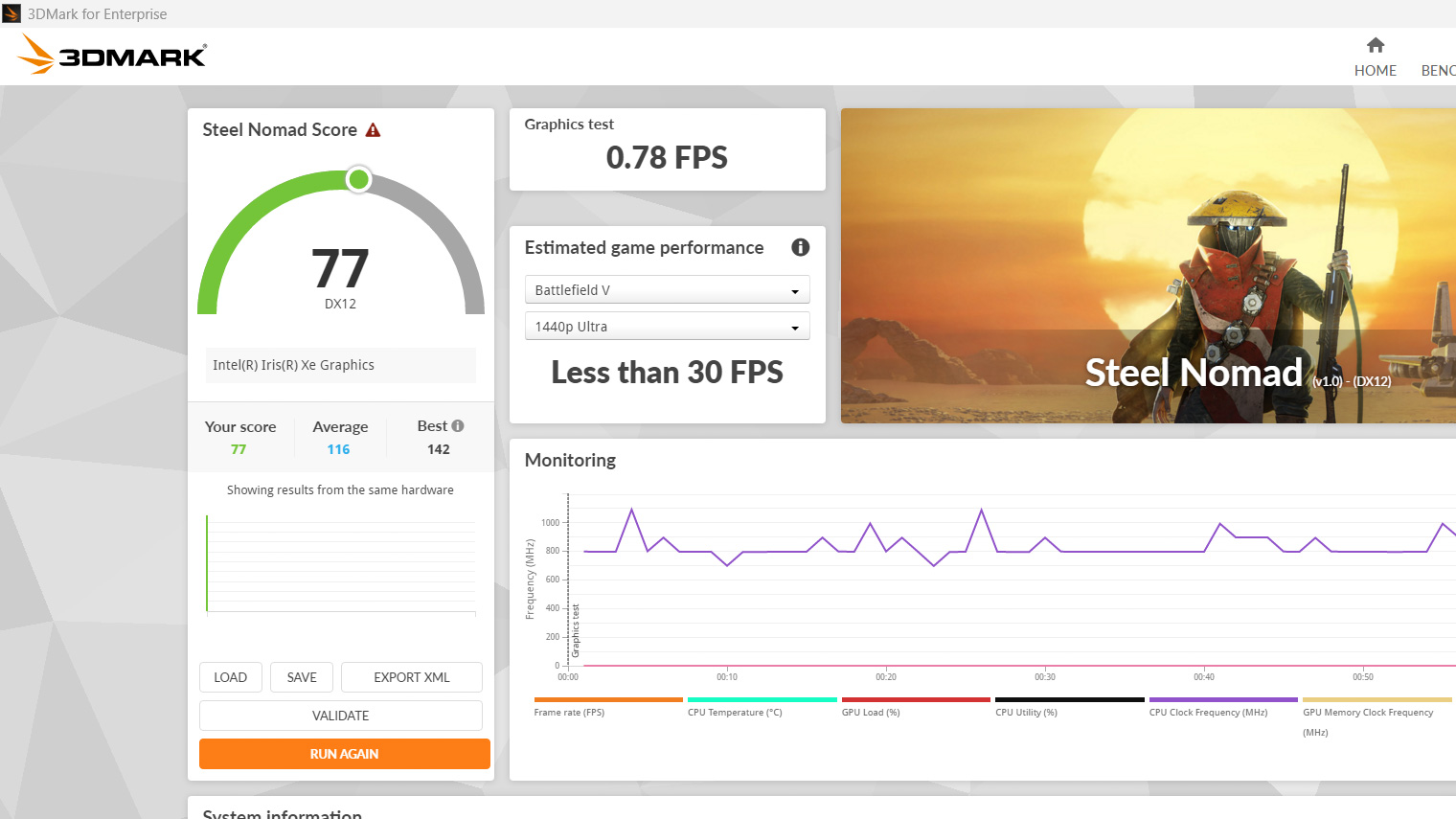Image resolution: width=1456 pixels, height=819 pixels.
Task: Open the Estimated game performance info icon
Action: click(801, 247)
